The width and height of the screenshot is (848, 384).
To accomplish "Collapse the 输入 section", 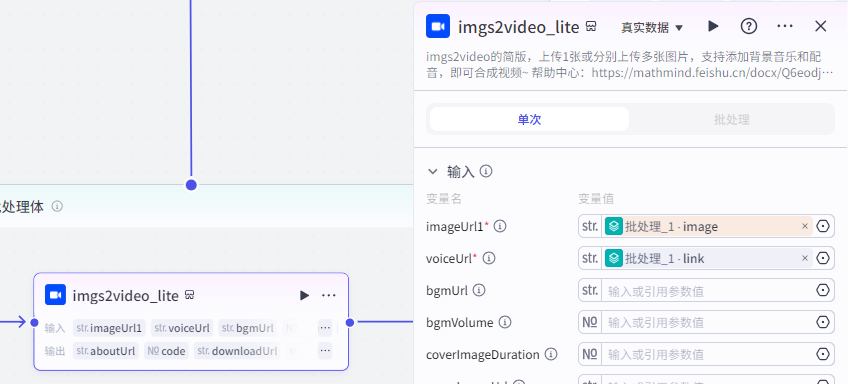I will pos(433,172).
